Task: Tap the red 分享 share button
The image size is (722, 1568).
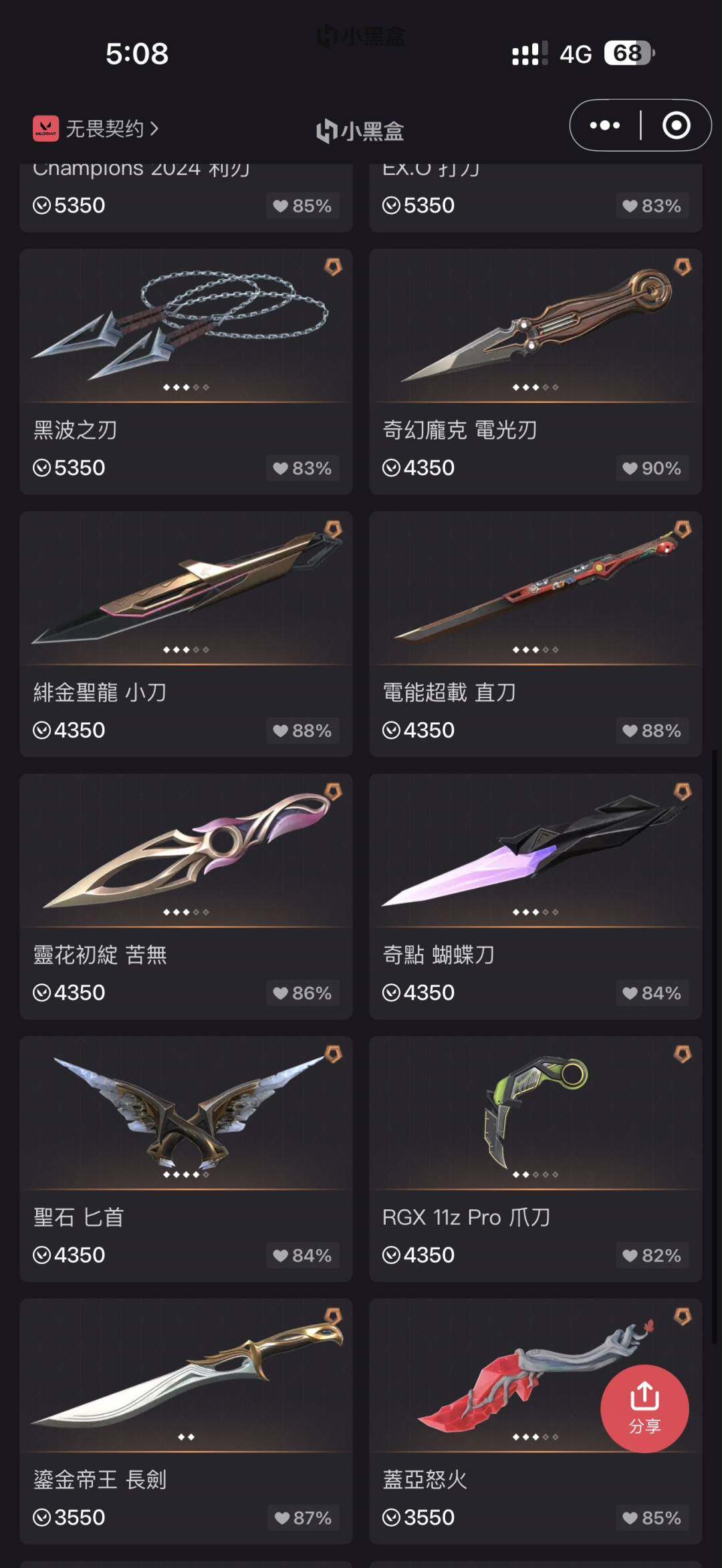Action: pos(644,1408)
